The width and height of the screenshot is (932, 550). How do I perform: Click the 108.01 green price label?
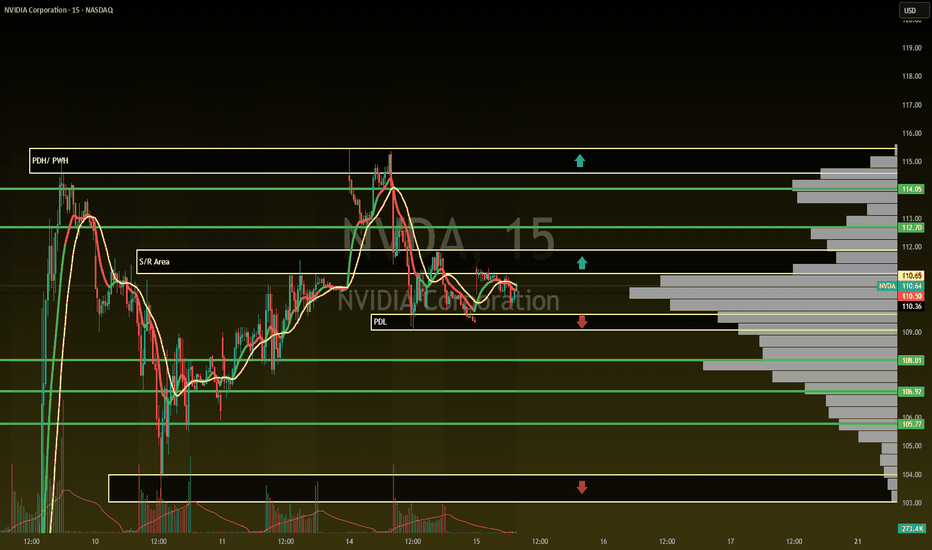click(x=912, y=360)
